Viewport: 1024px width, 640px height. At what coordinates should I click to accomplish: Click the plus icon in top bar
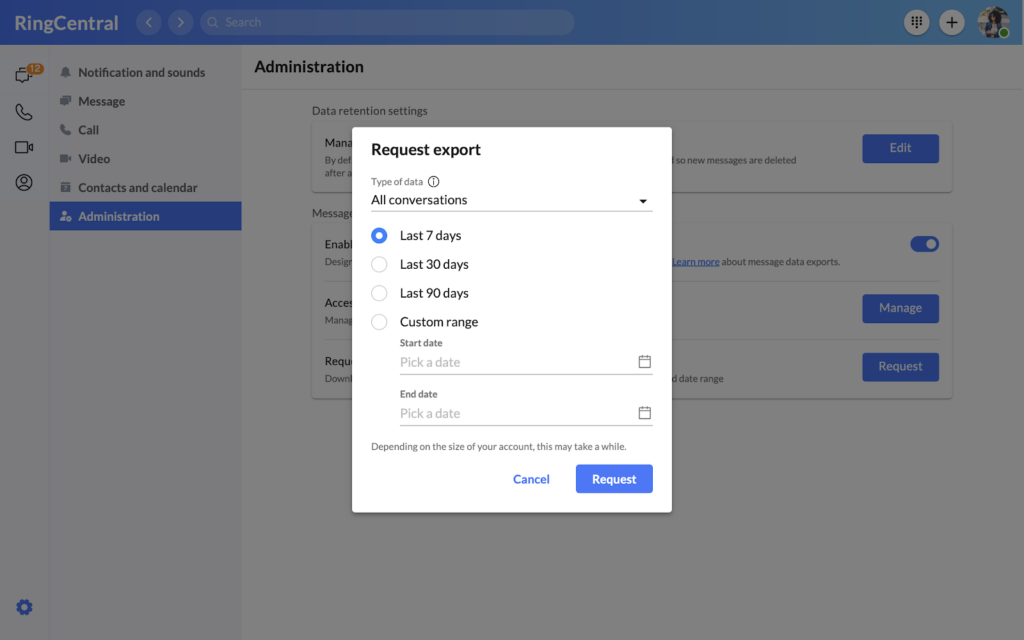tap(952, 22)
